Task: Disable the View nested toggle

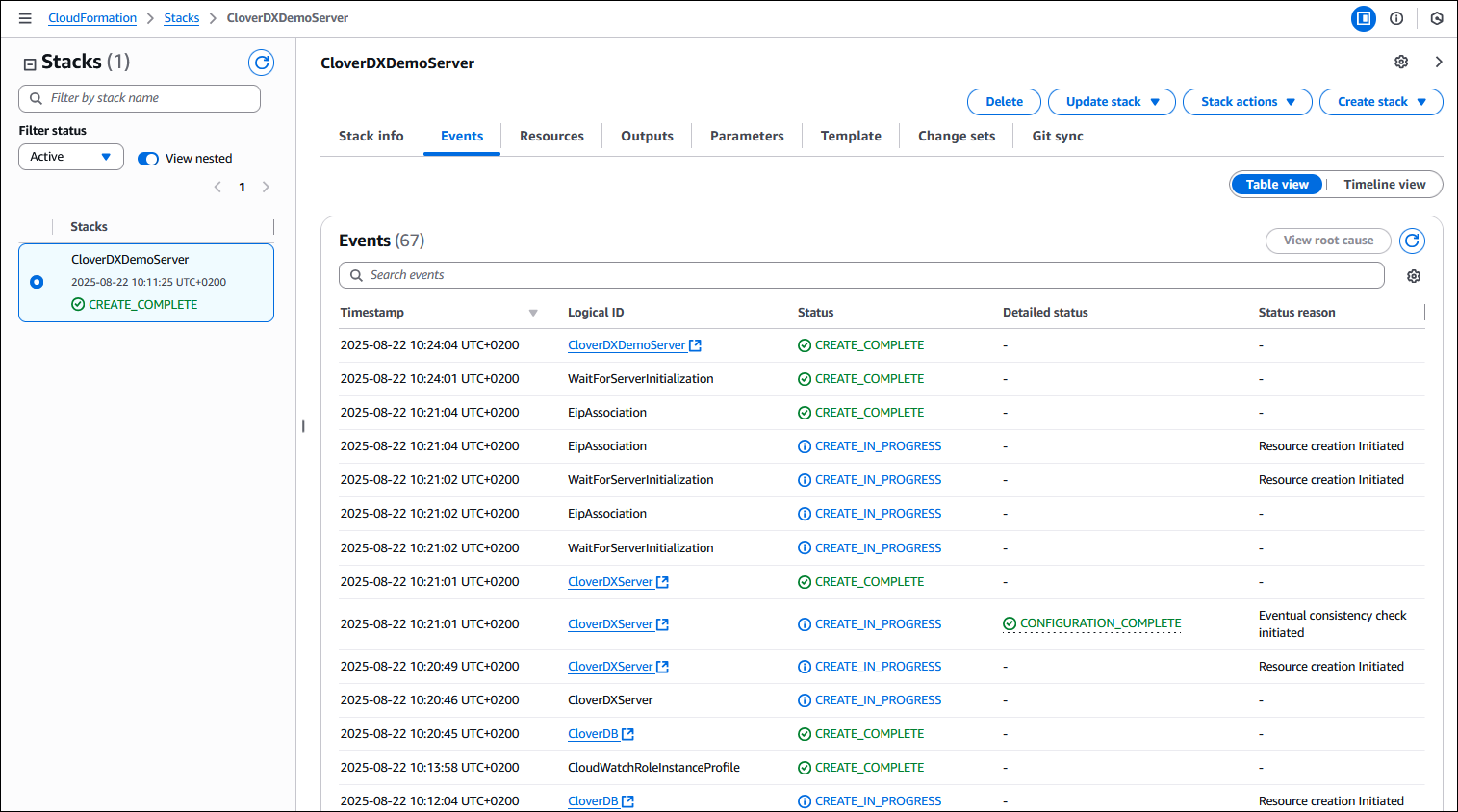Action: pyautogui.click(x=148, y=158)
